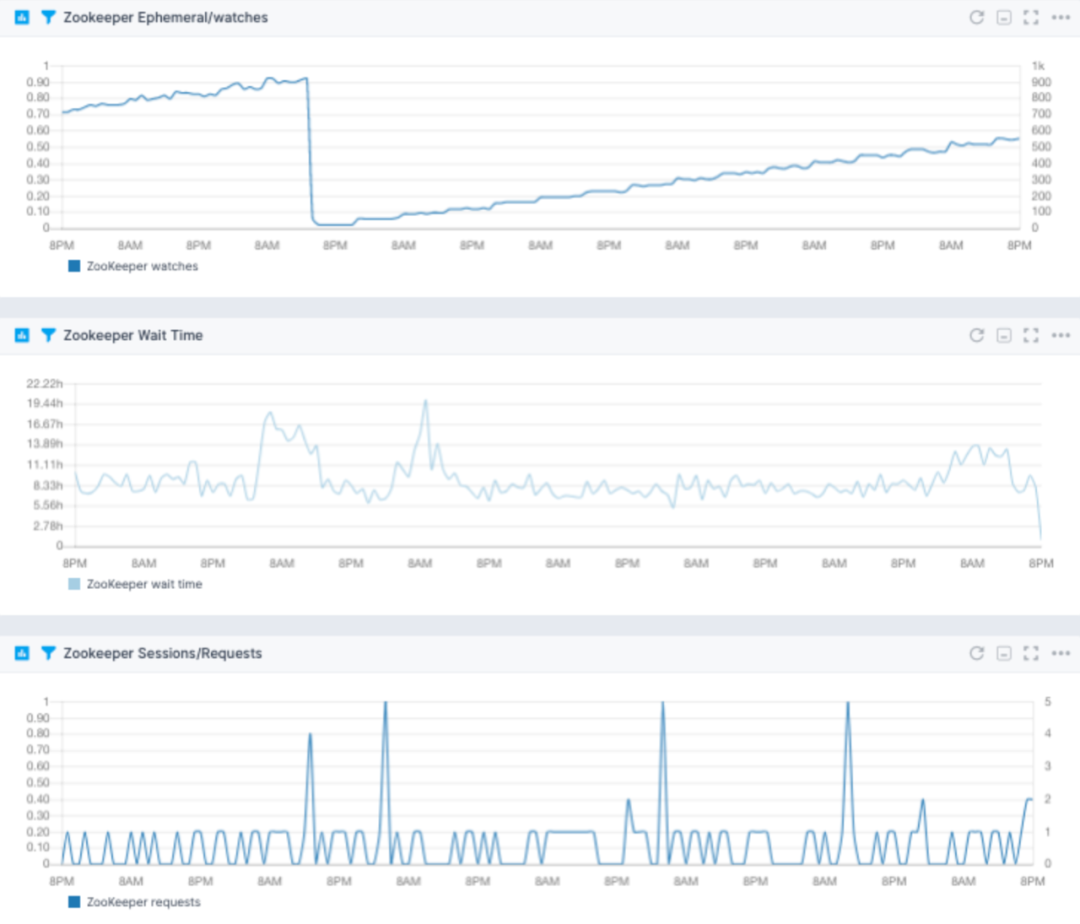Click the 900 right-axis label in watches chart
Viewport: 1080px width, 924px height.
(x=1041, y=82)
